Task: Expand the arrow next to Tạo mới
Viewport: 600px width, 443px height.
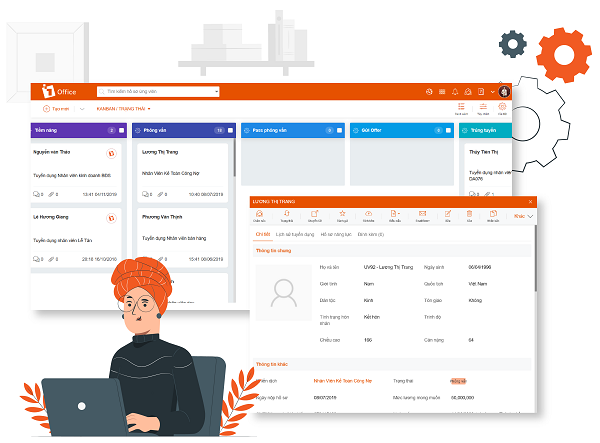Action: (82, 109)
